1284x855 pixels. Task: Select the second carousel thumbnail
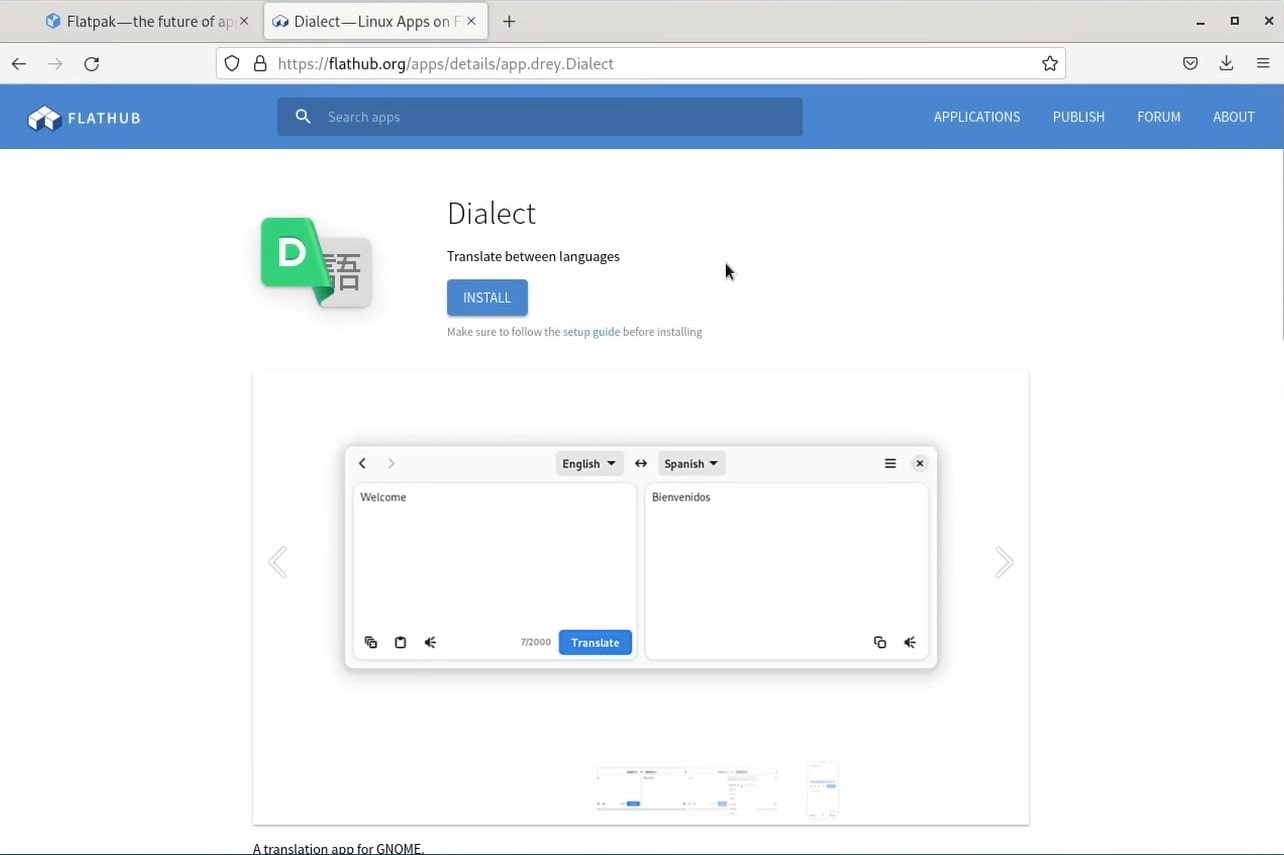[x=732, y=788]
